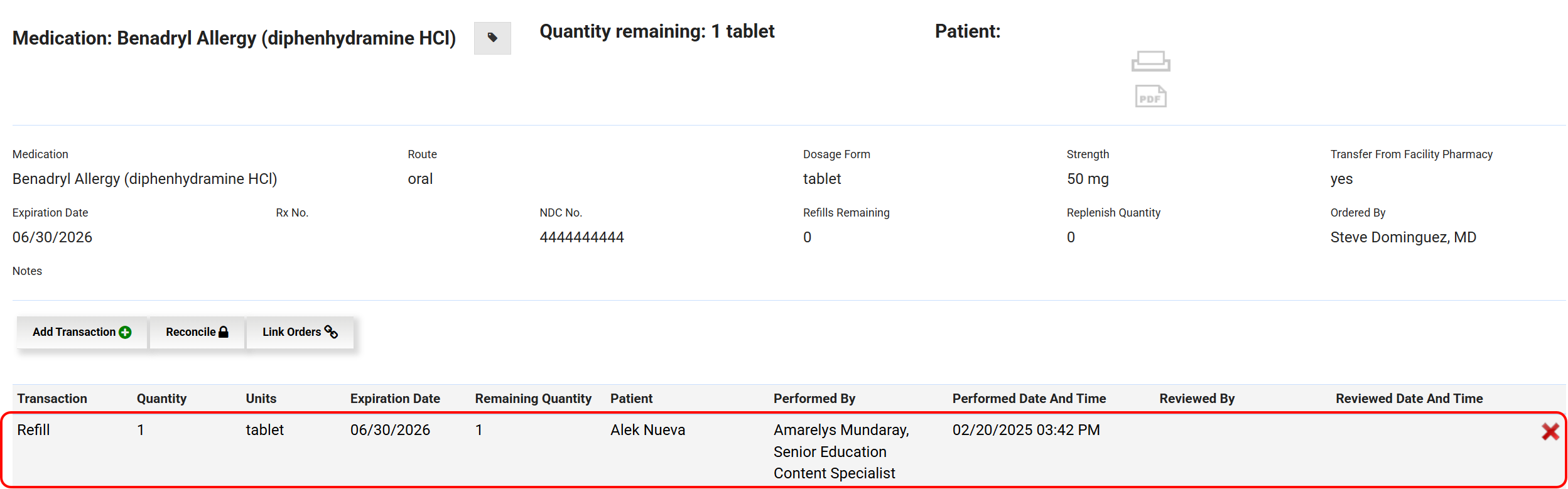Click the Reviewed By column header
Screen dimensions: 1568x489
coord(1196,399)
